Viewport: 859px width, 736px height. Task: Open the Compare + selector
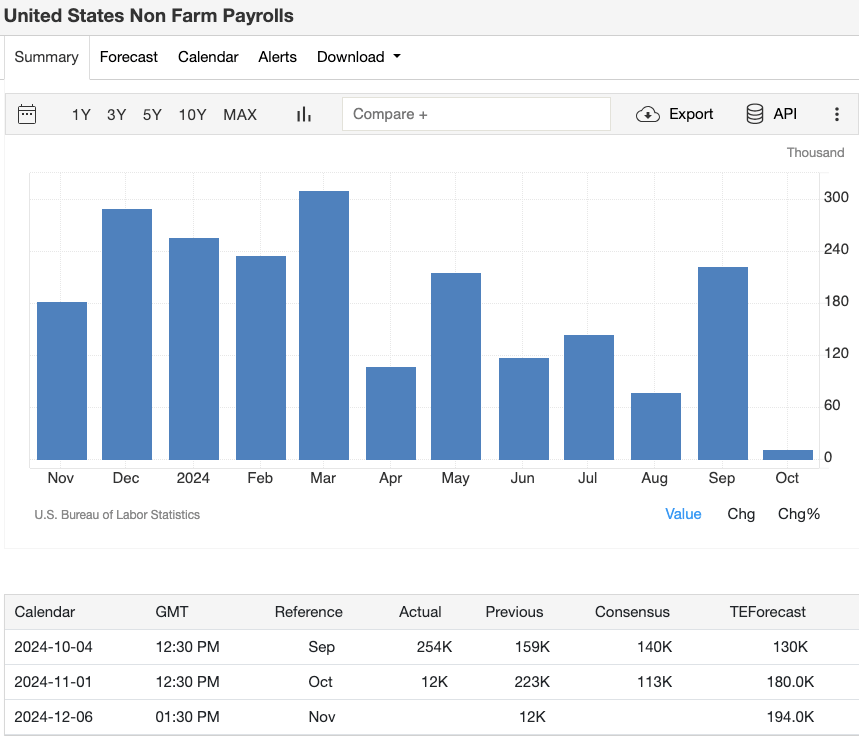pos(477,114)
